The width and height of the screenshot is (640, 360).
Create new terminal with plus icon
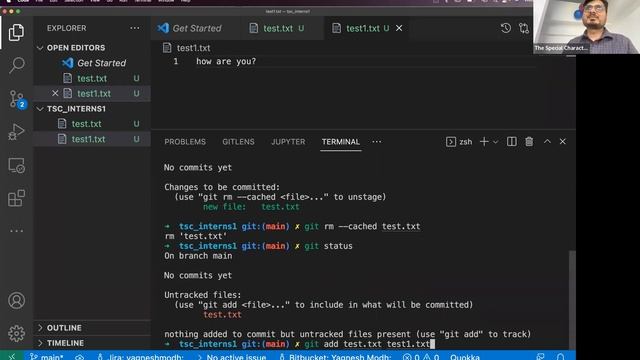484,142
